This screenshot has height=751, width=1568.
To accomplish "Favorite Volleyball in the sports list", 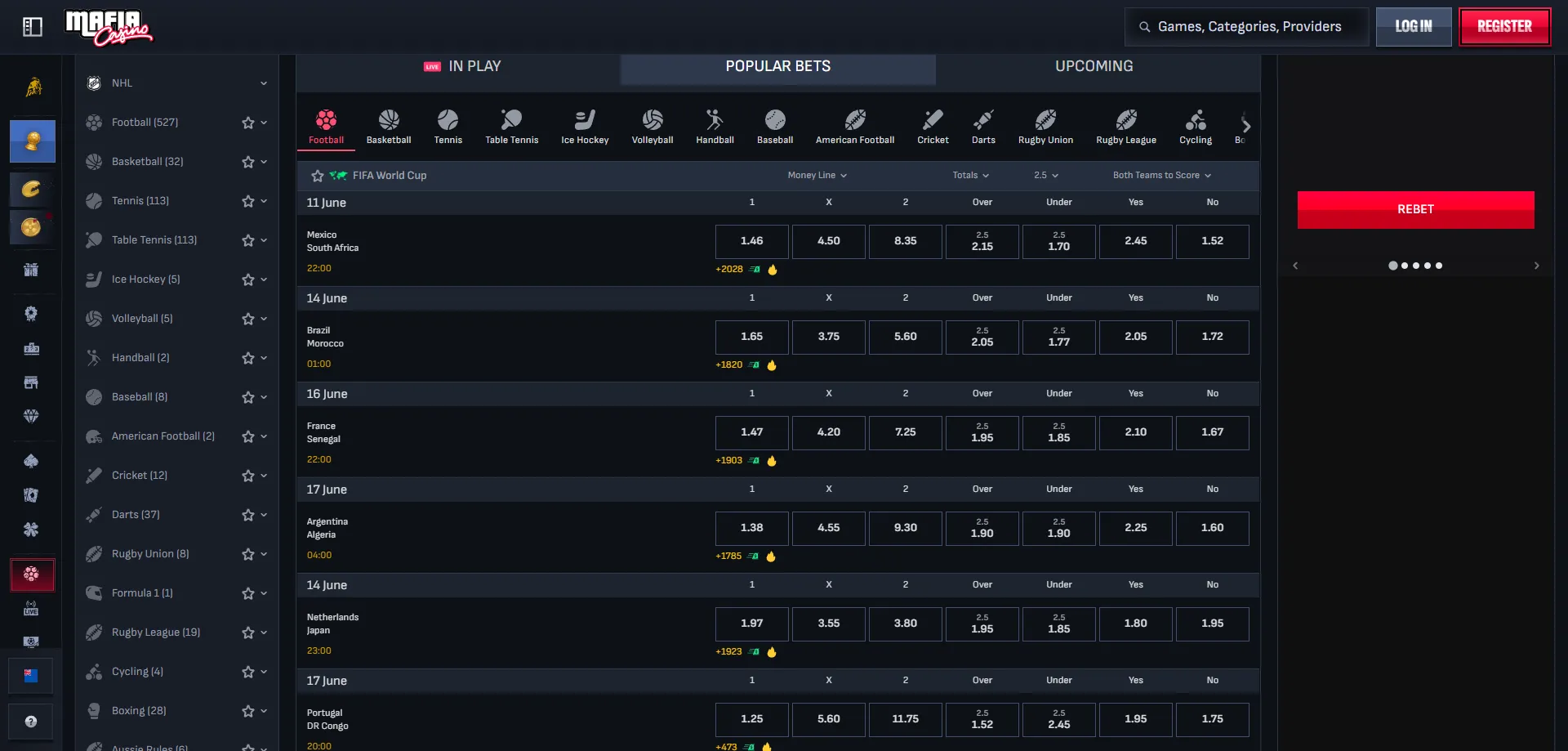I will (248, 319).
